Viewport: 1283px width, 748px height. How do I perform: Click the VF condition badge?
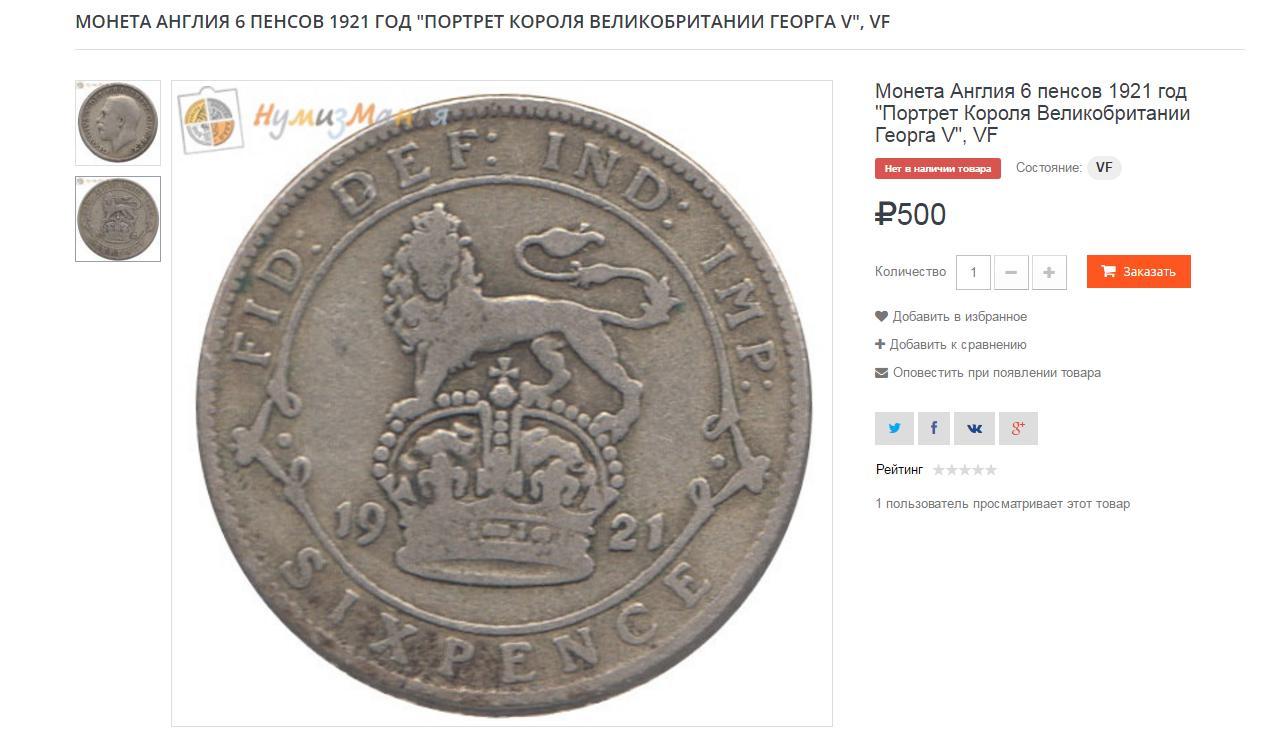point(1104,168)
